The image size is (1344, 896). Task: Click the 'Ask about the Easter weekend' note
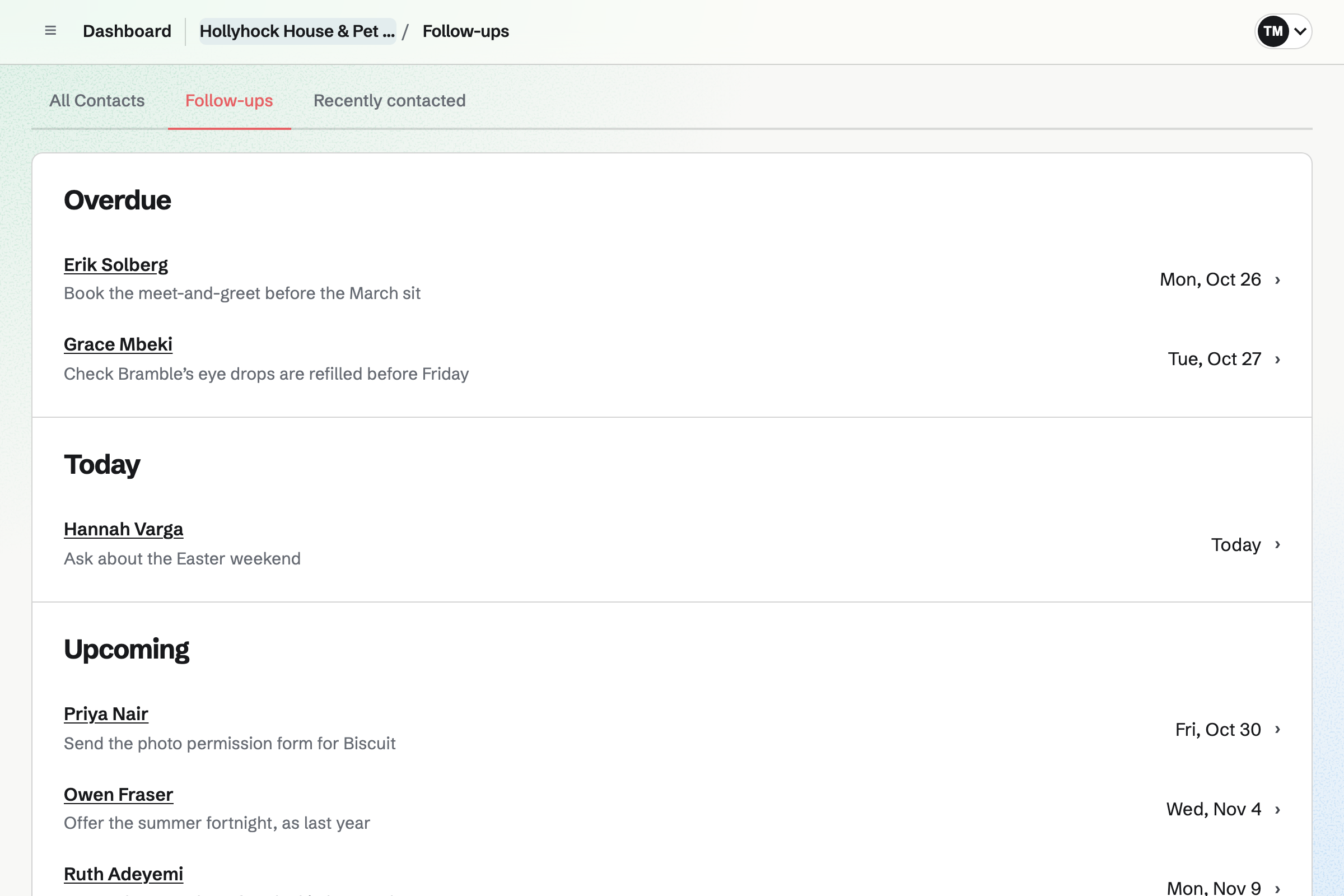(x=183, y=558)
